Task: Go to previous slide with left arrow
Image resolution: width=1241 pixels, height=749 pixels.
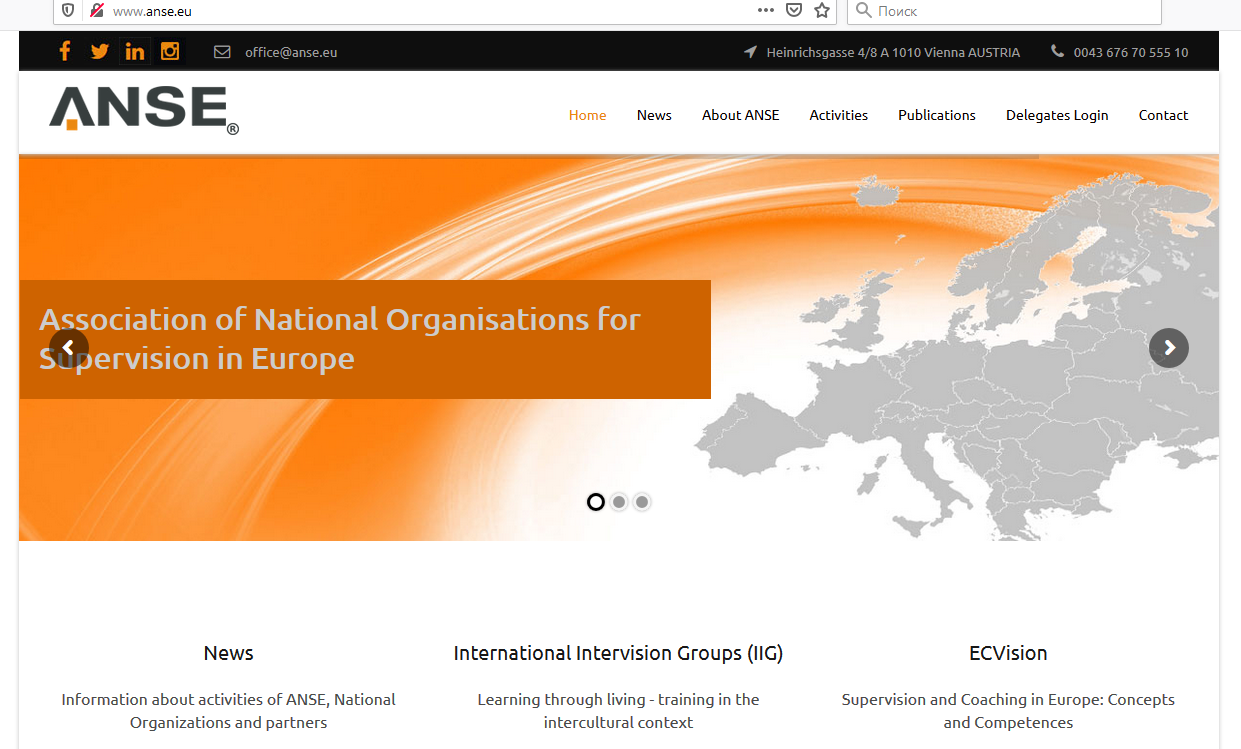Action: 68,348
